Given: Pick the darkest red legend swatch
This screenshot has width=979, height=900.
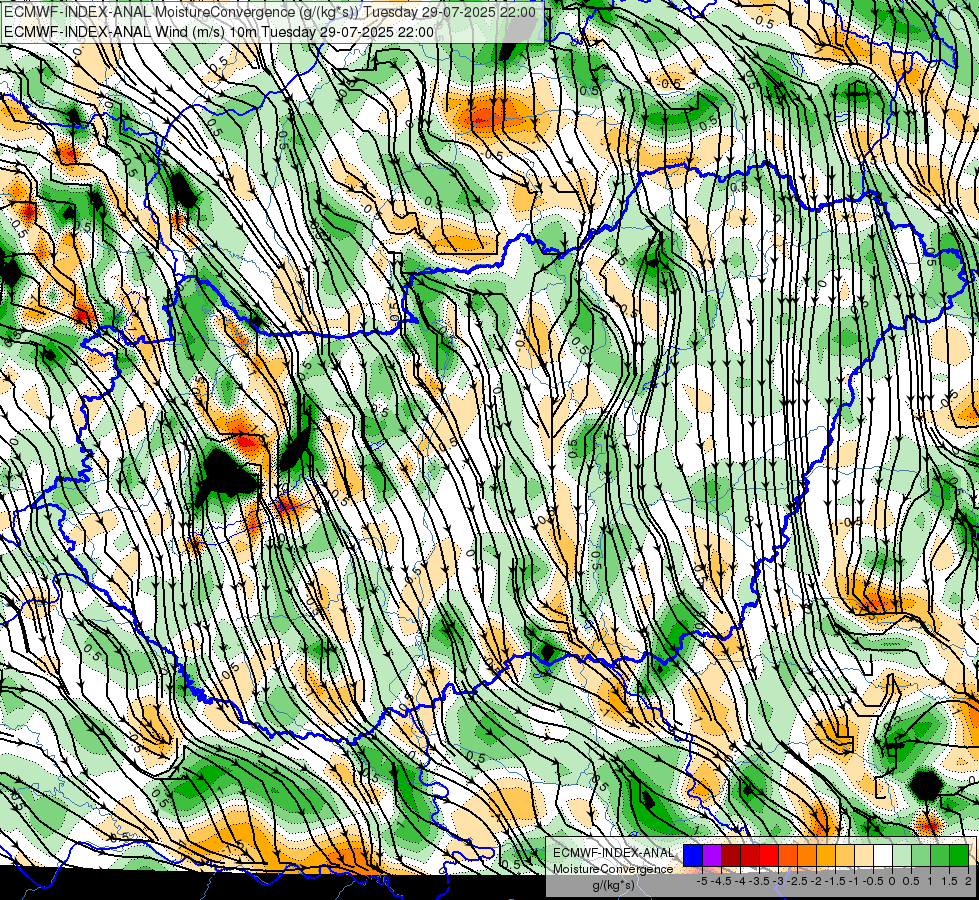Looking at the screenshot, I should coord(731,855).
